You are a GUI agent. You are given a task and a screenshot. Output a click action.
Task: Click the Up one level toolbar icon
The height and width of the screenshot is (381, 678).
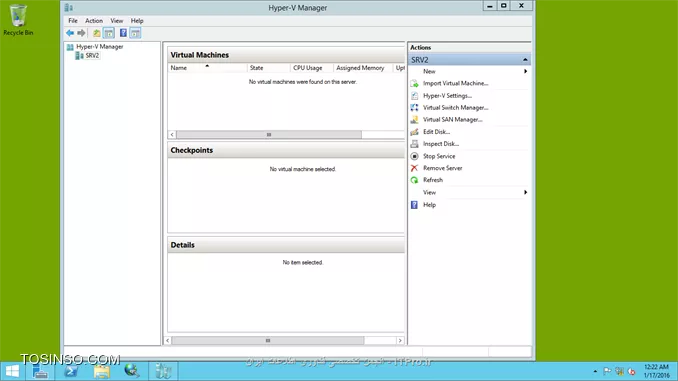(x=97, y=33)
